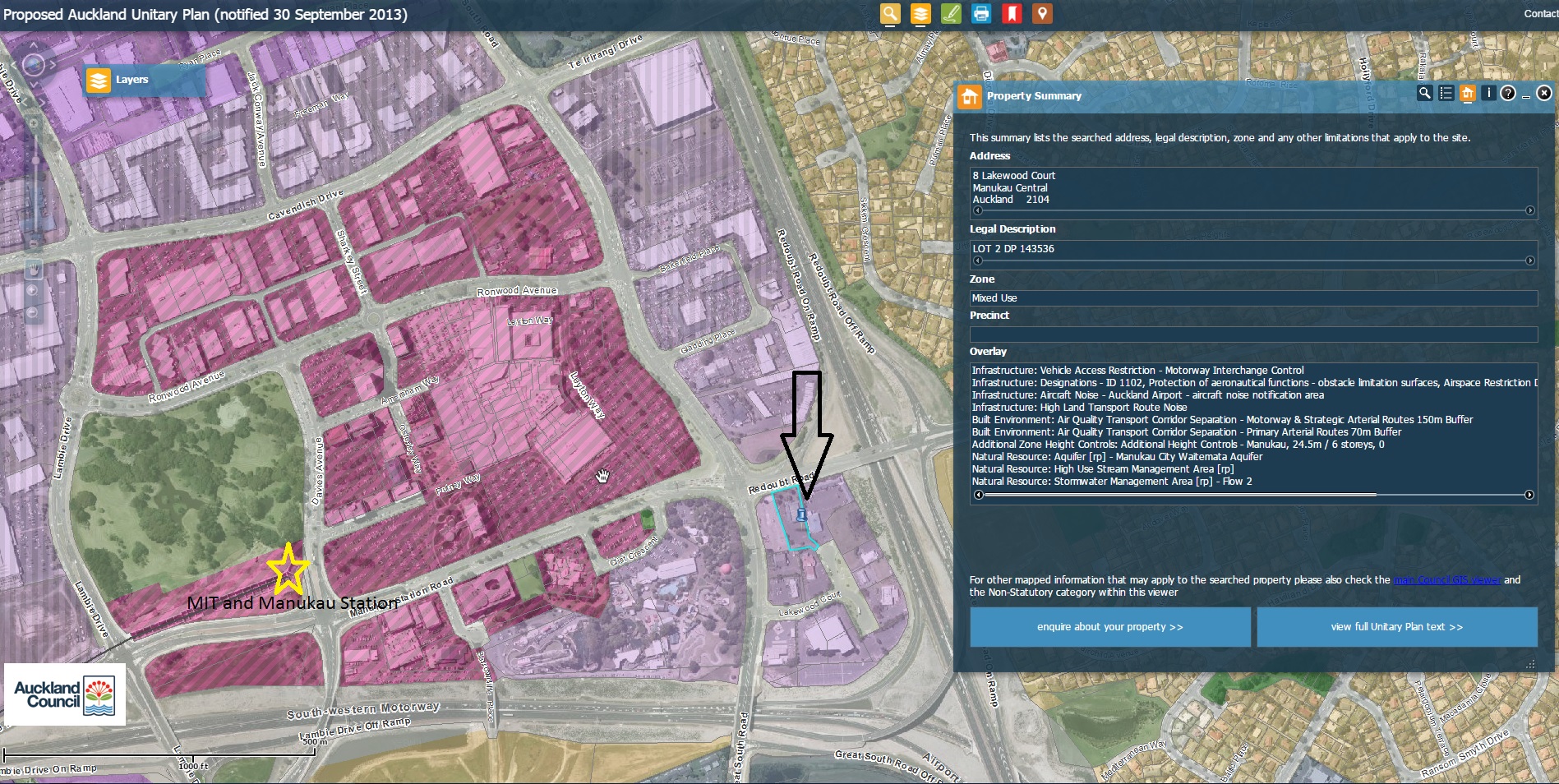This screenshot has width=1559, height=784.
Task: Open help question mark in Property Summary
Action: click(1508, 94)
